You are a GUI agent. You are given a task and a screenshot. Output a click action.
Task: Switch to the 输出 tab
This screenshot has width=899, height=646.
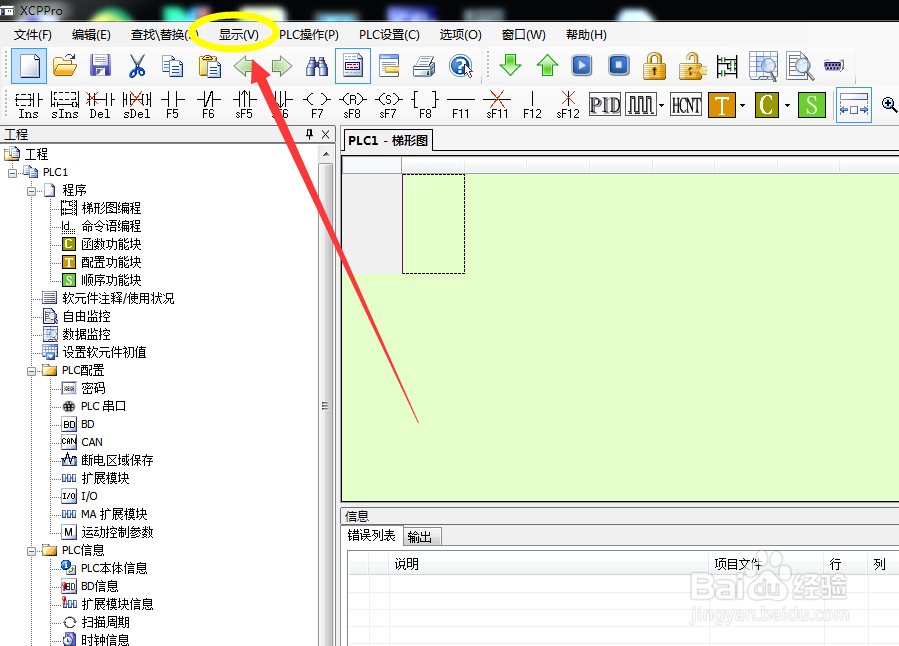420,536
